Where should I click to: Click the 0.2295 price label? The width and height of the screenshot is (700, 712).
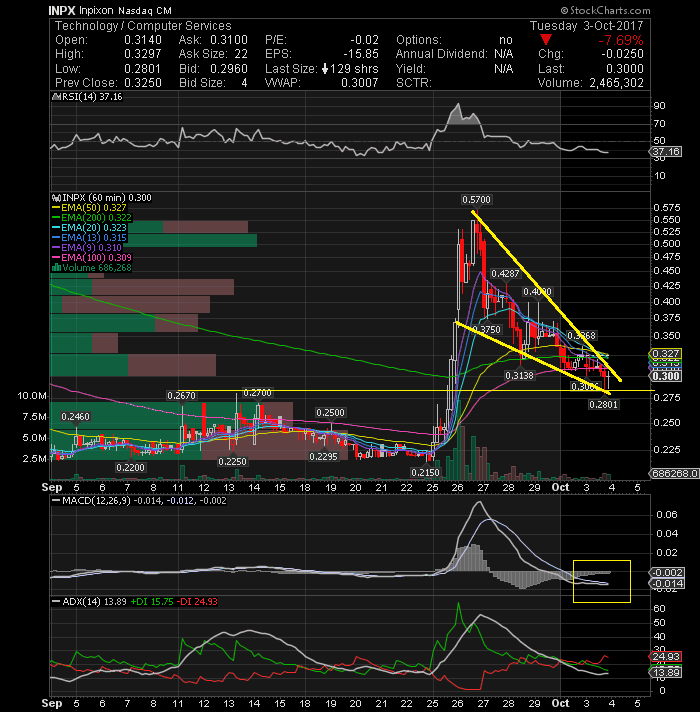[x=323, y=456]
